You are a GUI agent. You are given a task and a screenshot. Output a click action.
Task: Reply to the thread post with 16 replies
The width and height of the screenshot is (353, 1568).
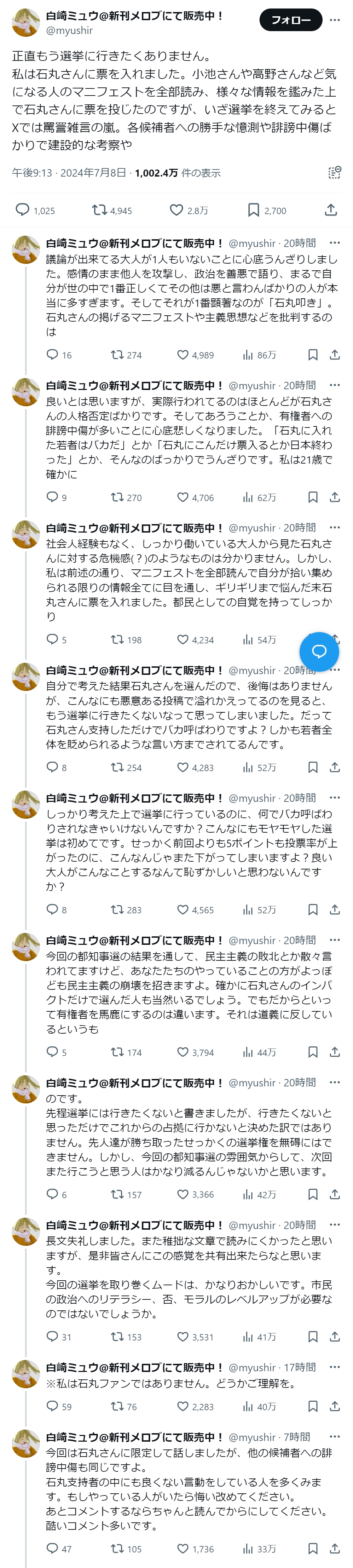point(52,355)
